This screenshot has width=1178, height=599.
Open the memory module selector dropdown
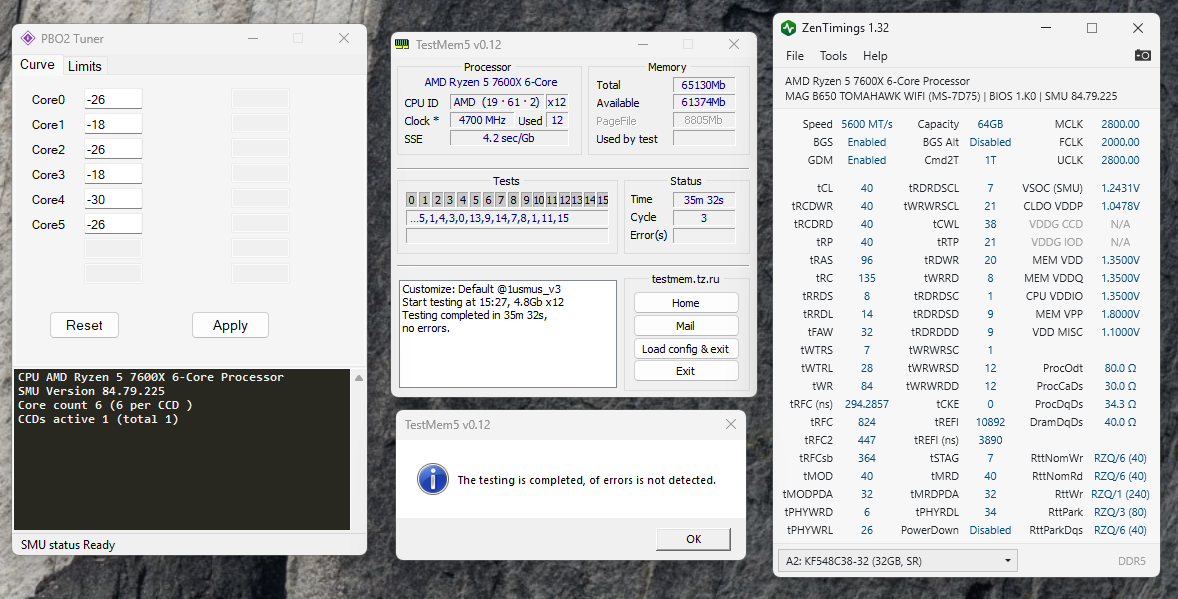point(898,561)
